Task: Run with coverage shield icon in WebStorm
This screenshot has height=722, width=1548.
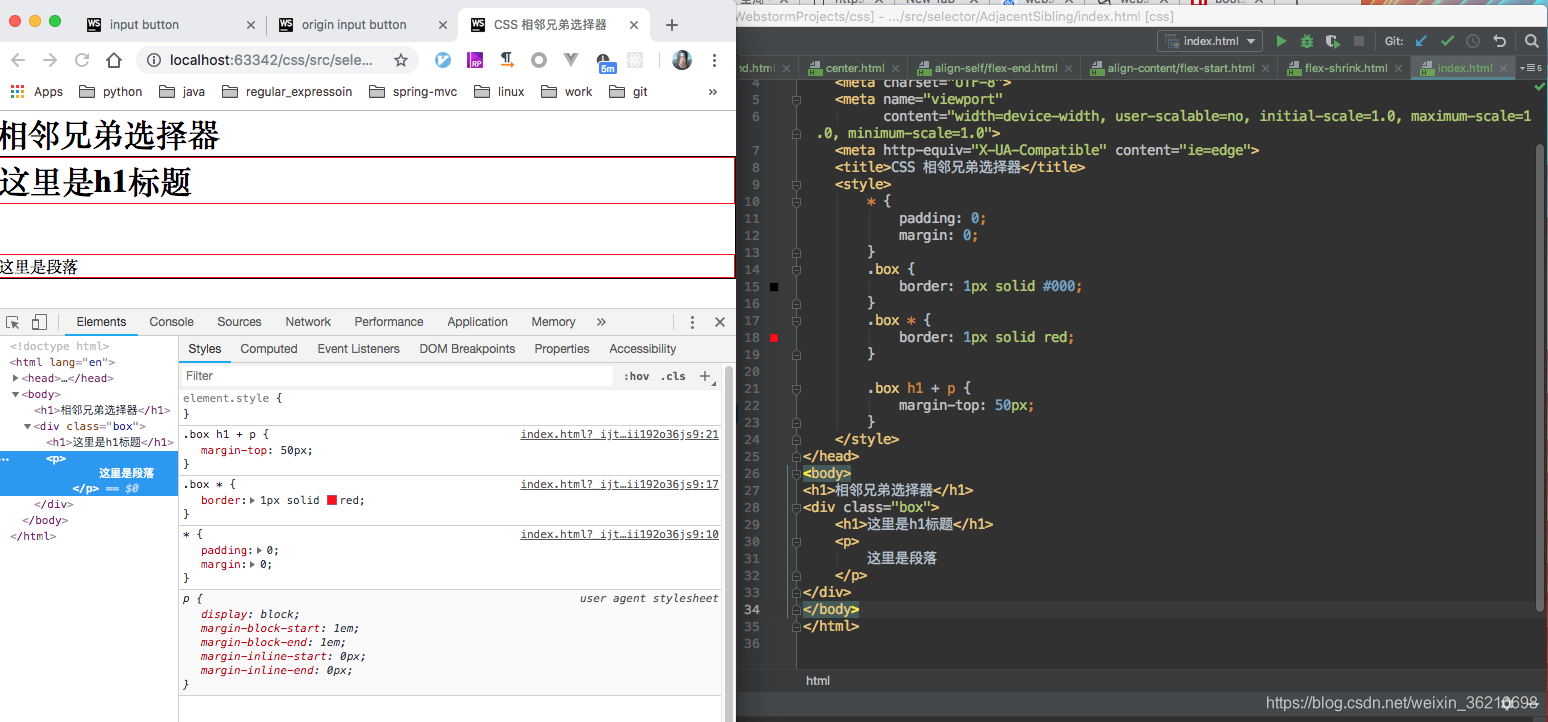Action: click(x=1333, y=41)
